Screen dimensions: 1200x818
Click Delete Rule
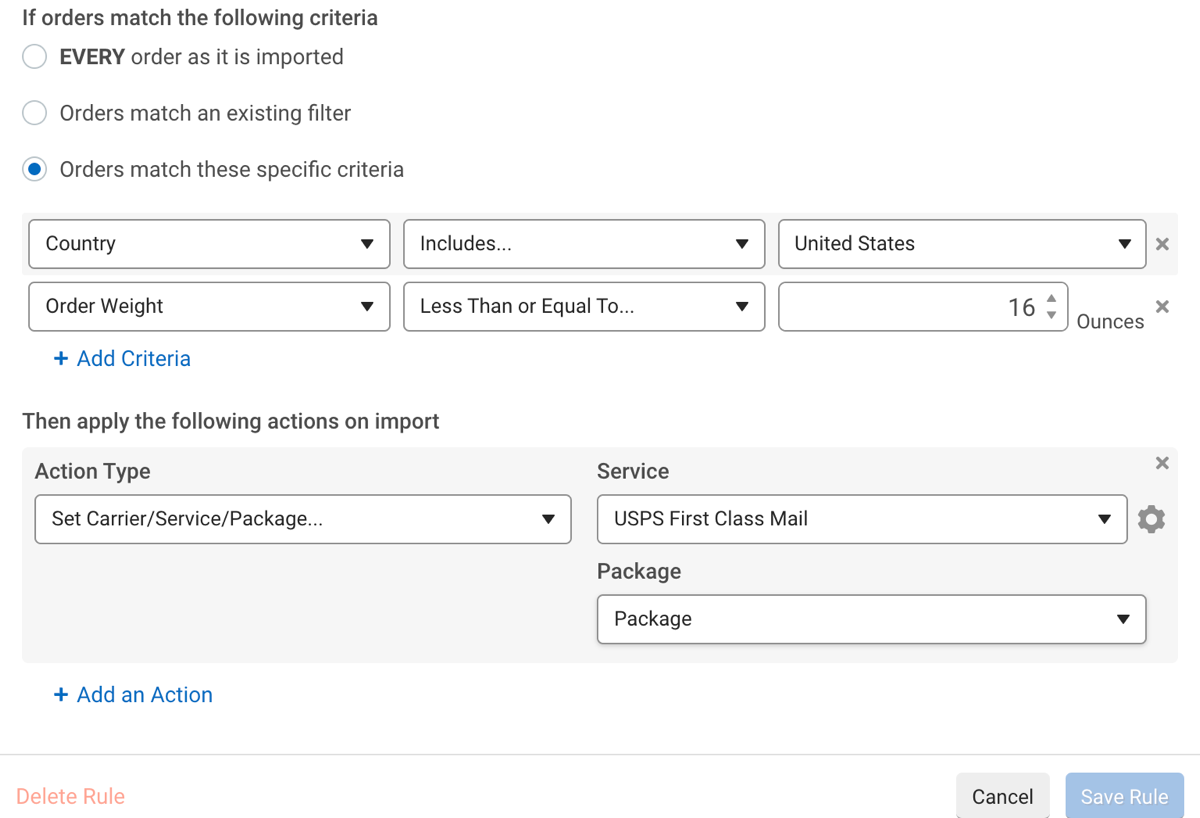click(x=70, y=797)
